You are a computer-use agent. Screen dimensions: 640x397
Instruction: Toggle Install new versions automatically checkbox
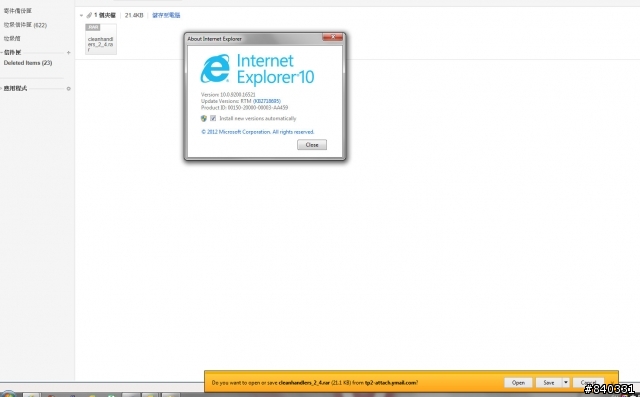(213, 118)
